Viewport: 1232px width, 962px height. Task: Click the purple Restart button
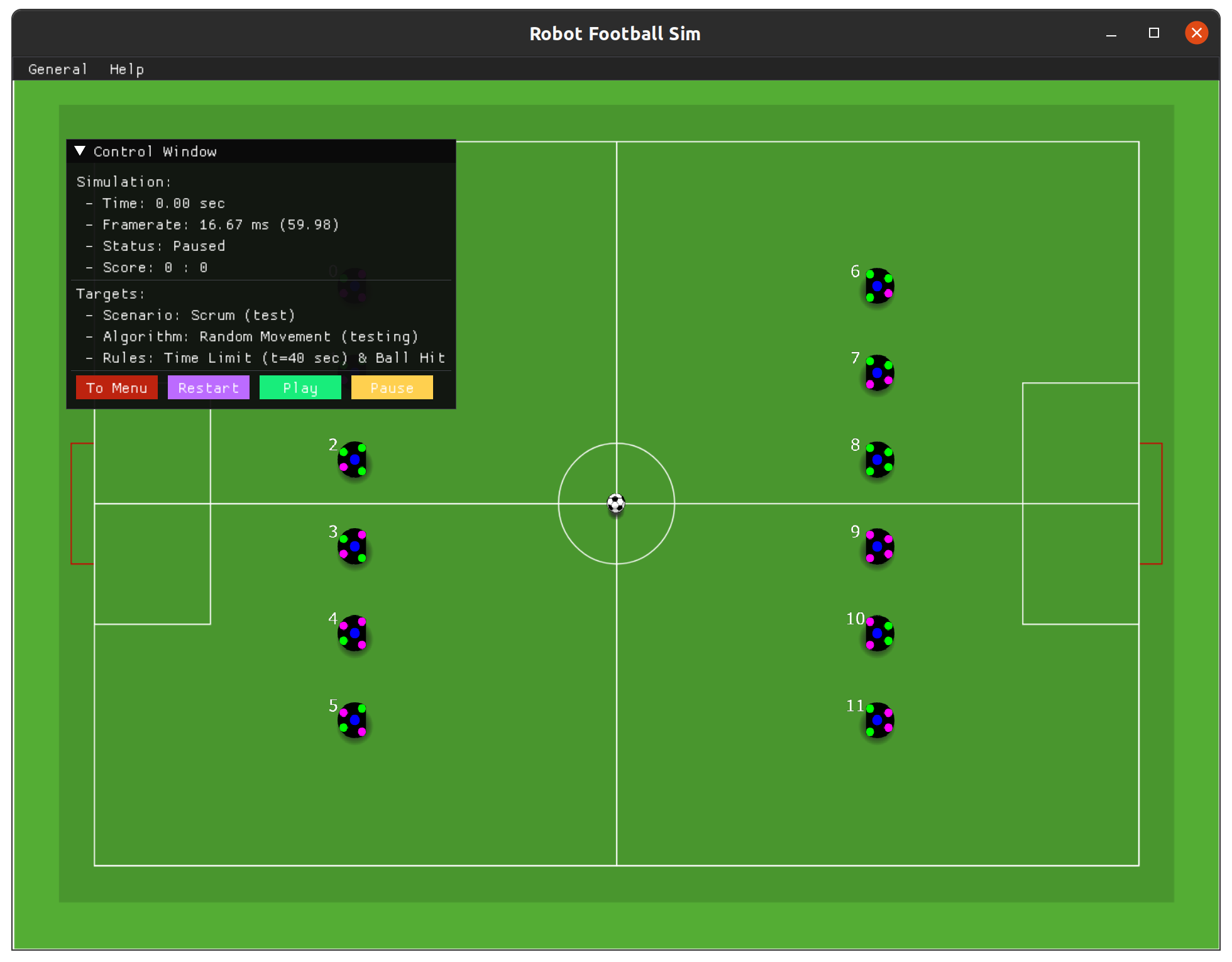[x=208, y=387]
